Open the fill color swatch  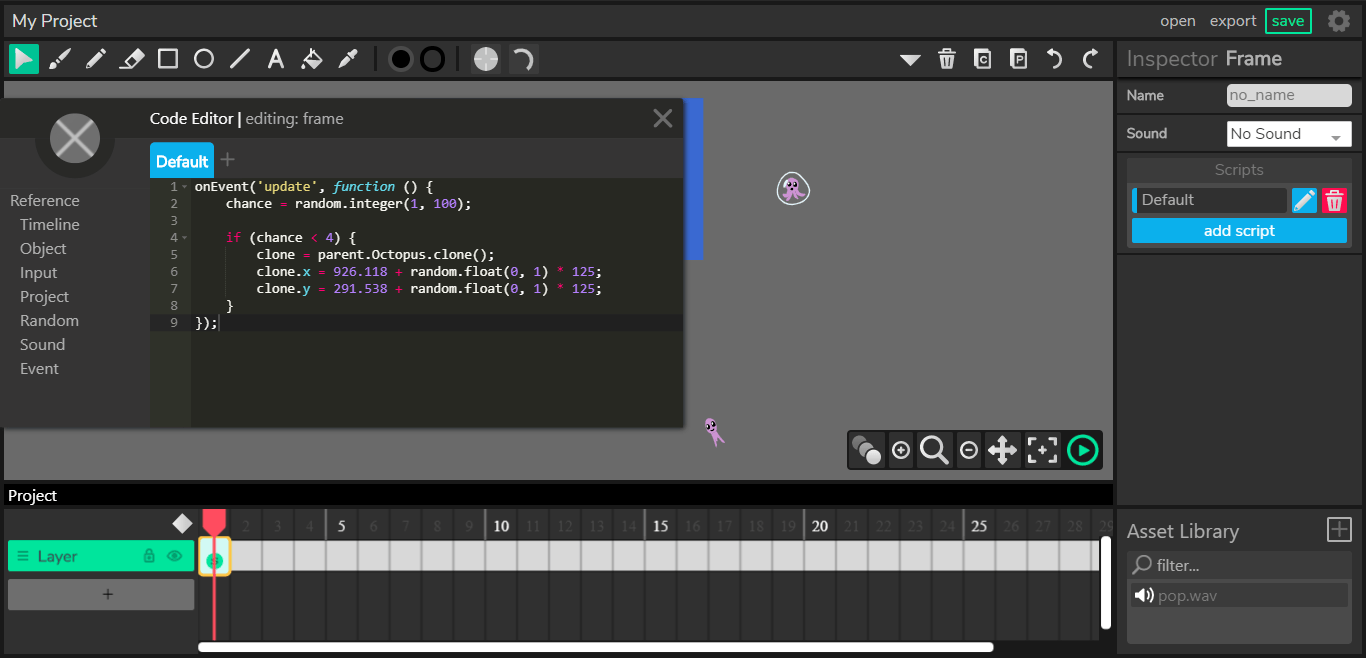401,59
